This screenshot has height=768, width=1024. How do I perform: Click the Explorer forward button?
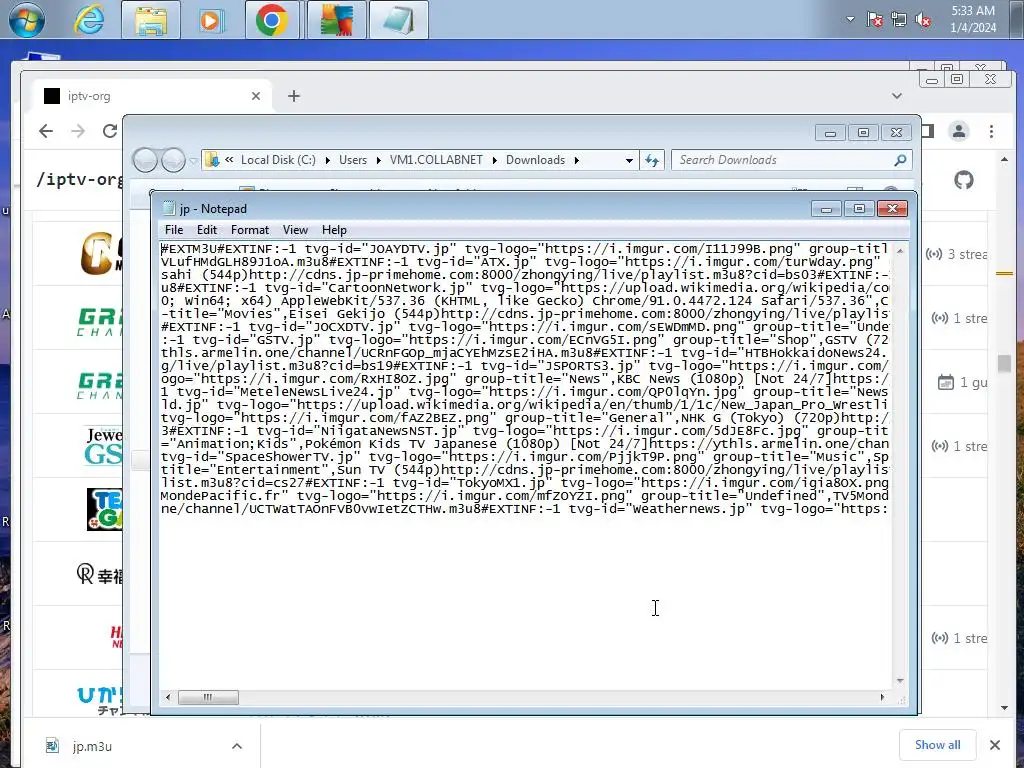pos(173,160)
